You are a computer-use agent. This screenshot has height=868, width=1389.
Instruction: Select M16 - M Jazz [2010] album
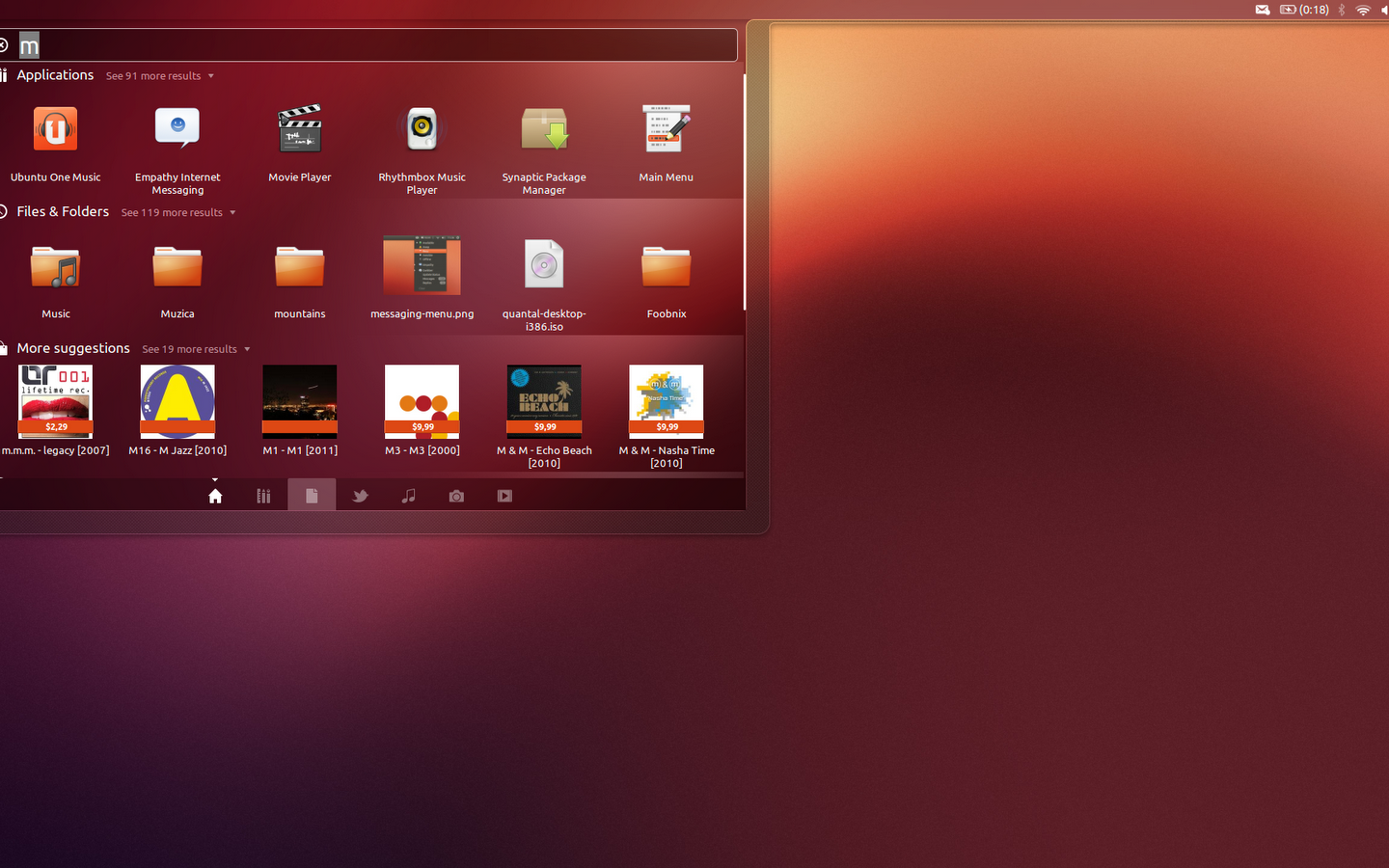[177, 410]
